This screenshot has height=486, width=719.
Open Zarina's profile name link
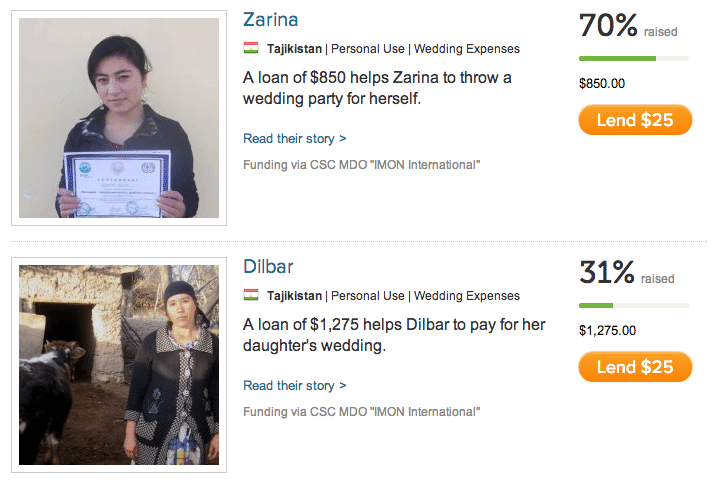pos(271,20)
